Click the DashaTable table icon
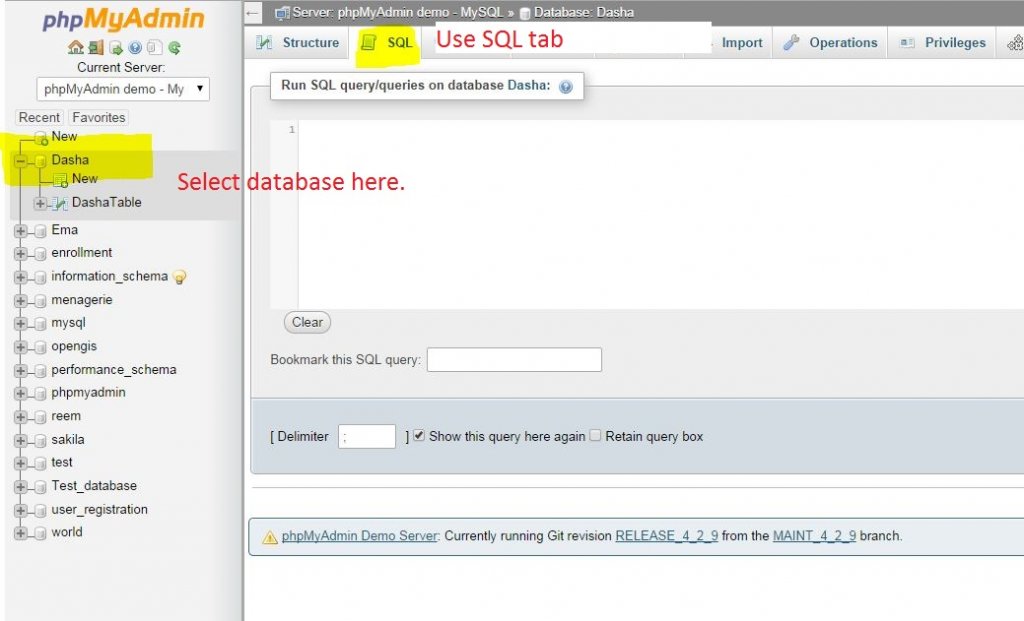The image size is (1024, 621). click(x=60, y=203)
